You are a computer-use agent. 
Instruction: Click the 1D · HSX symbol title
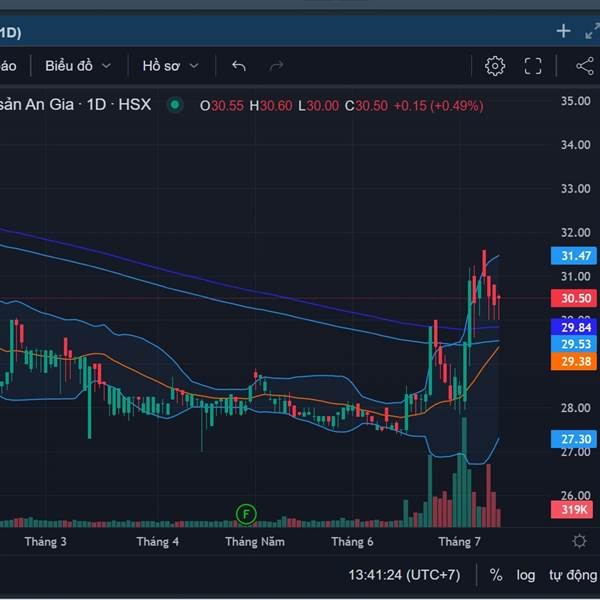point(119,104)
